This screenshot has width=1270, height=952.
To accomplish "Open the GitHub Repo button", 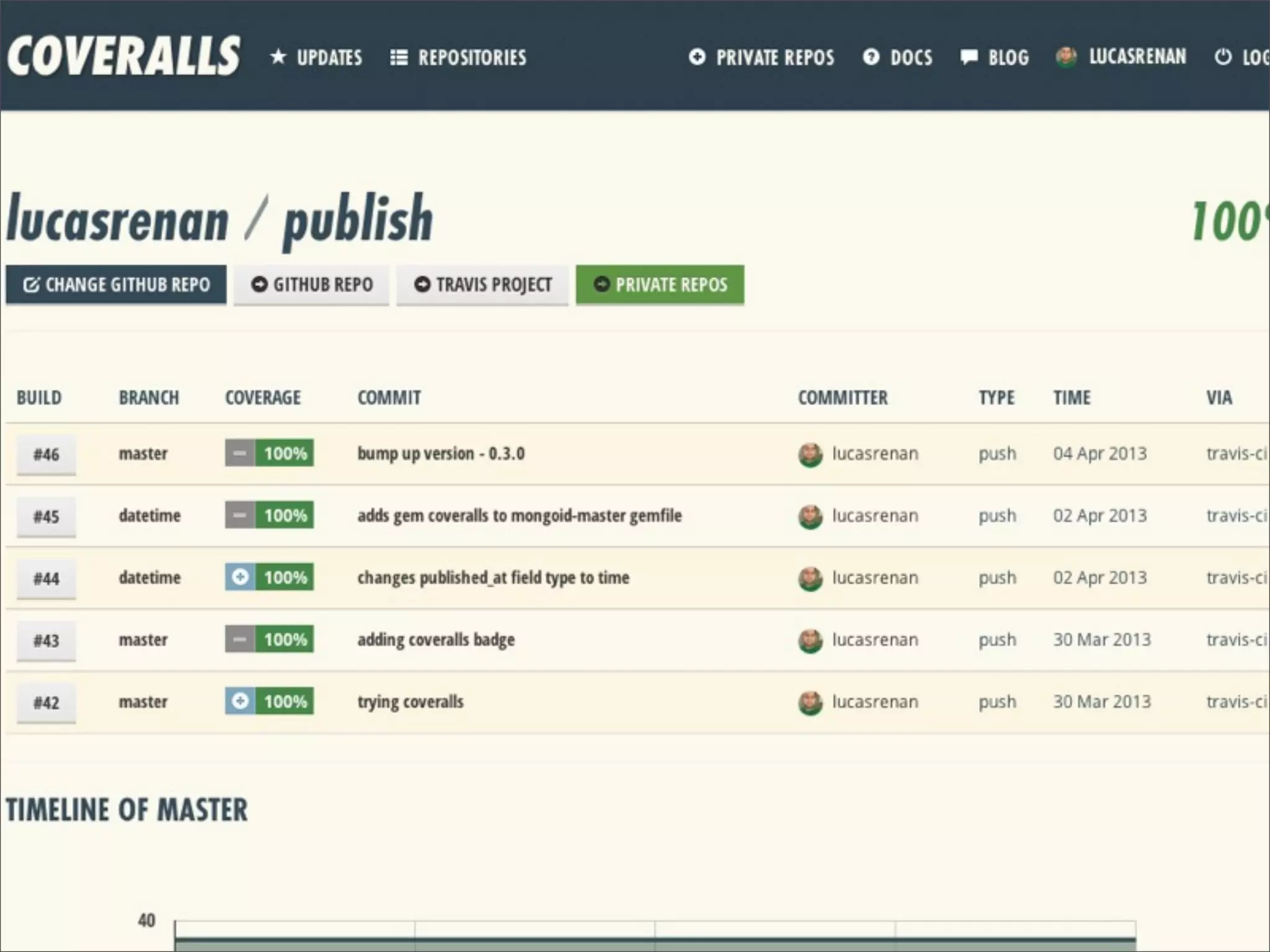I will pyautogui.click(x=311, y=284).
